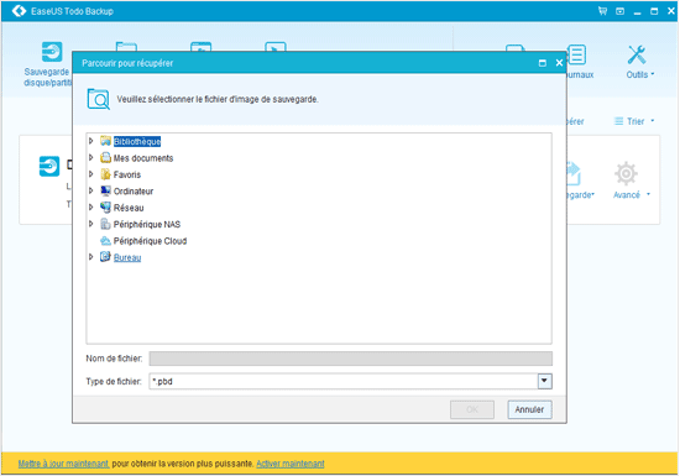Click the shopping cart icon in title bar
680x476 pixels.
[x=602, y=11]
